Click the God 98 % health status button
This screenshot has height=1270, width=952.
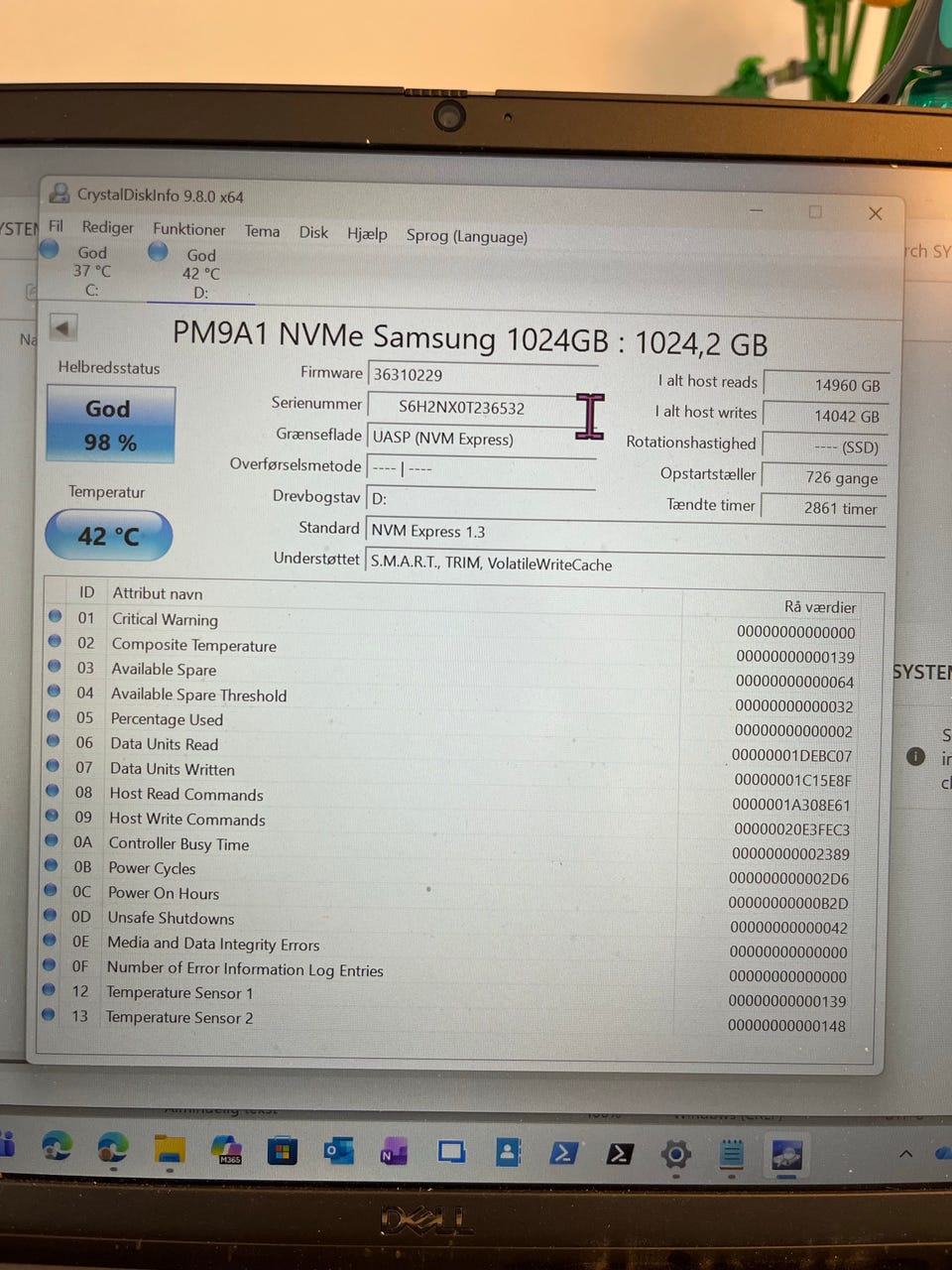point(110,425)
